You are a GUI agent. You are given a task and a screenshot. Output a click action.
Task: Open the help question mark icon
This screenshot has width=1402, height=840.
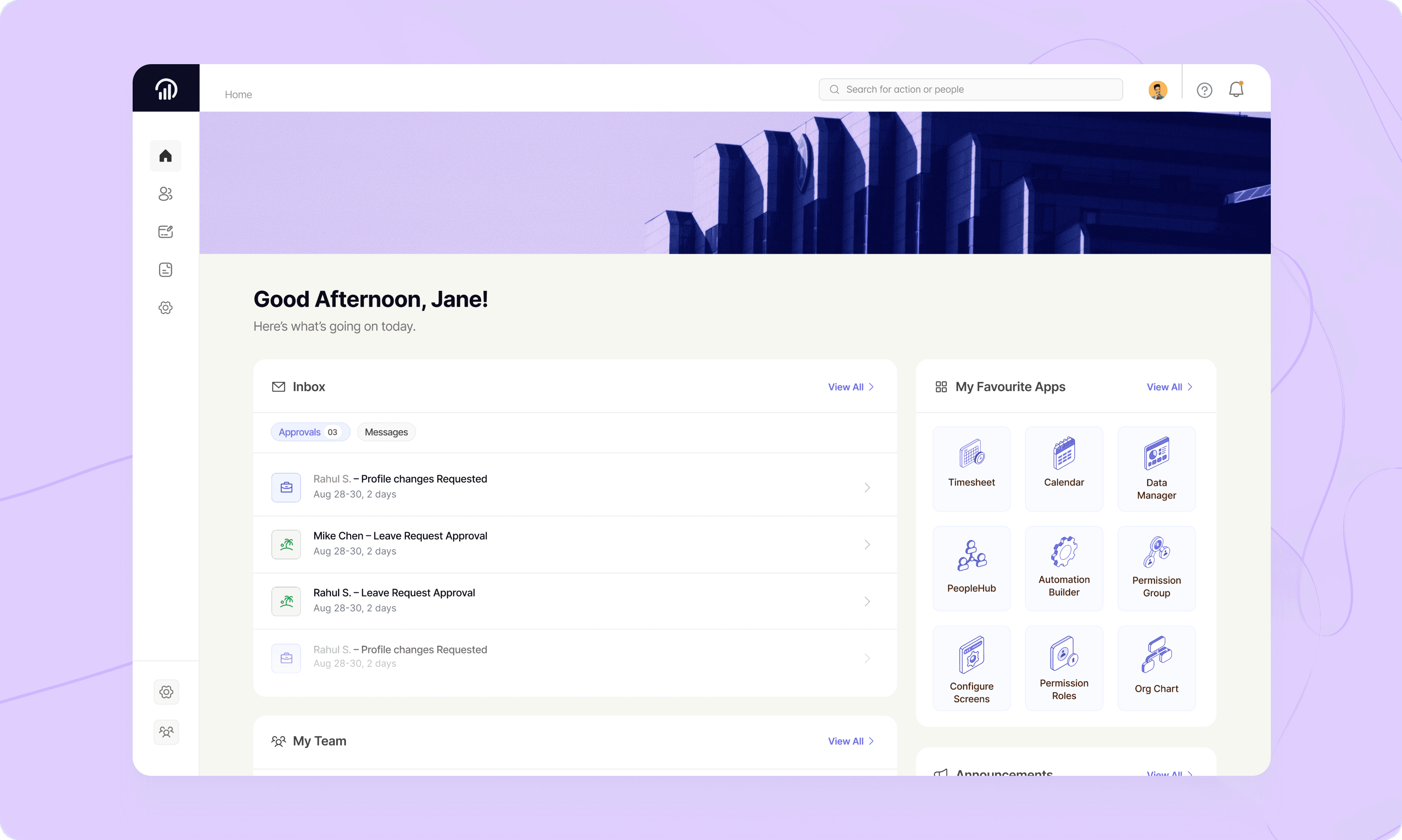[x=1204, y=90]
